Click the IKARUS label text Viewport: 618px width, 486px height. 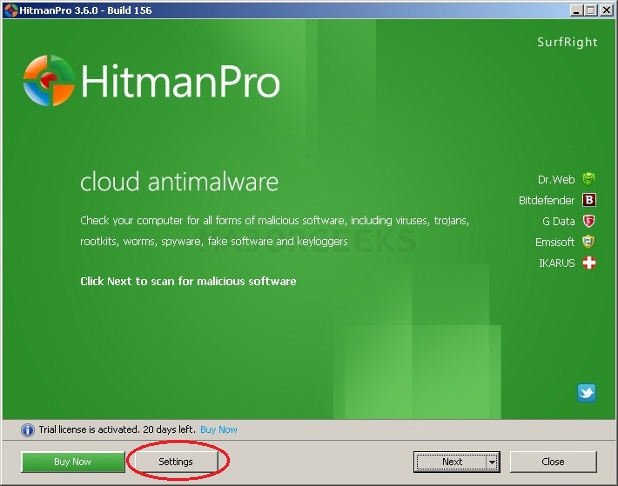click(x=557, y=263)
